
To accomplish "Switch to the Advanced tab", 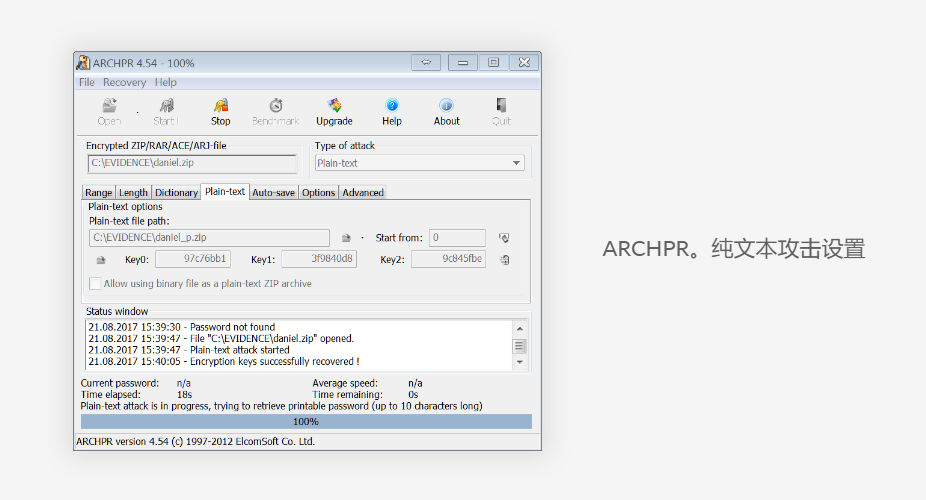I will (x=363, y=192).
